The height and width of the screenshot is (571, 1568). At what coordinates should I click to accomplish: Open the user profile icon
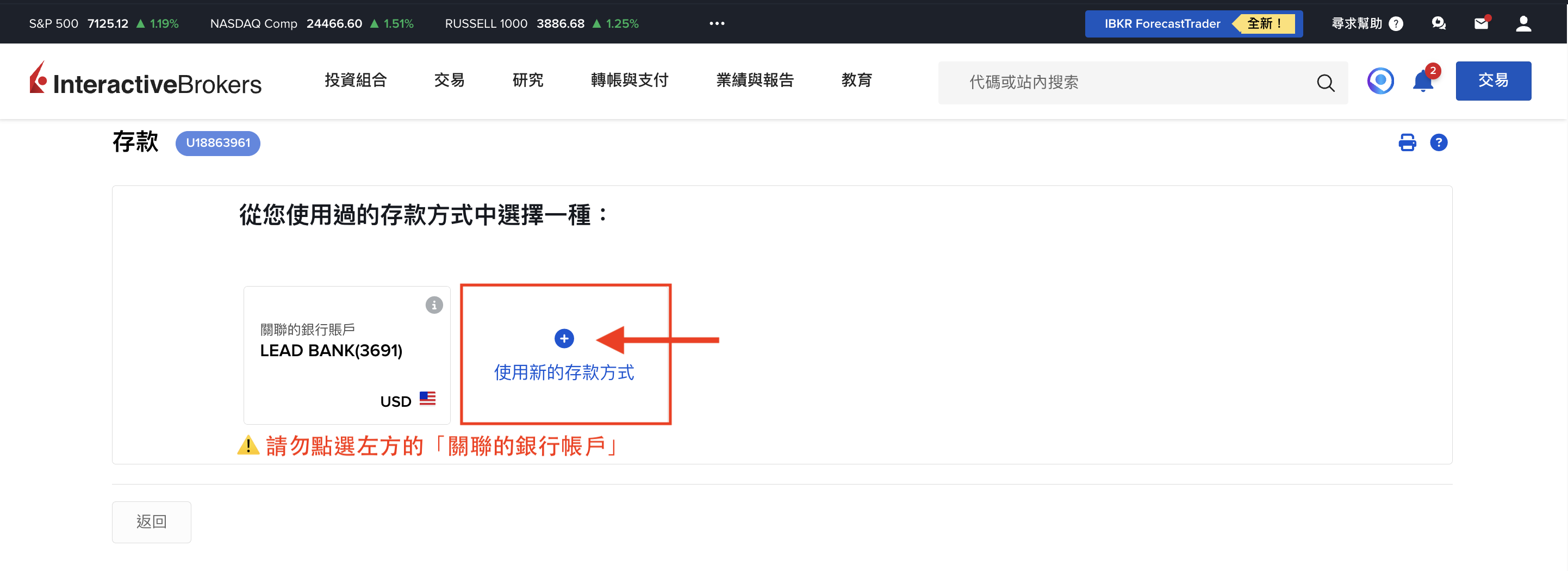[1523, 24]
